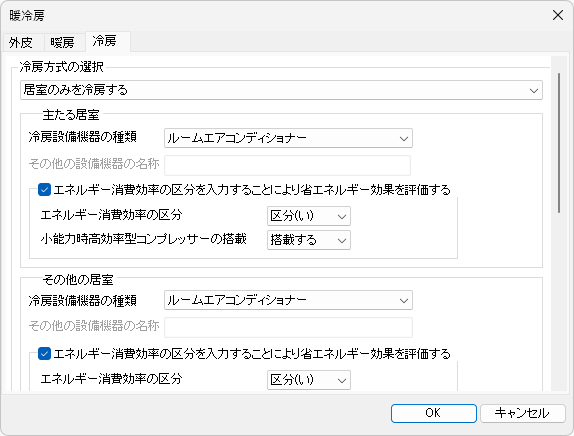The height and width of the screenshot is (436, 574).
Task: Click chevron arrow on second ルームエアコンディショナー combo box
Action: tap(404, 301)
